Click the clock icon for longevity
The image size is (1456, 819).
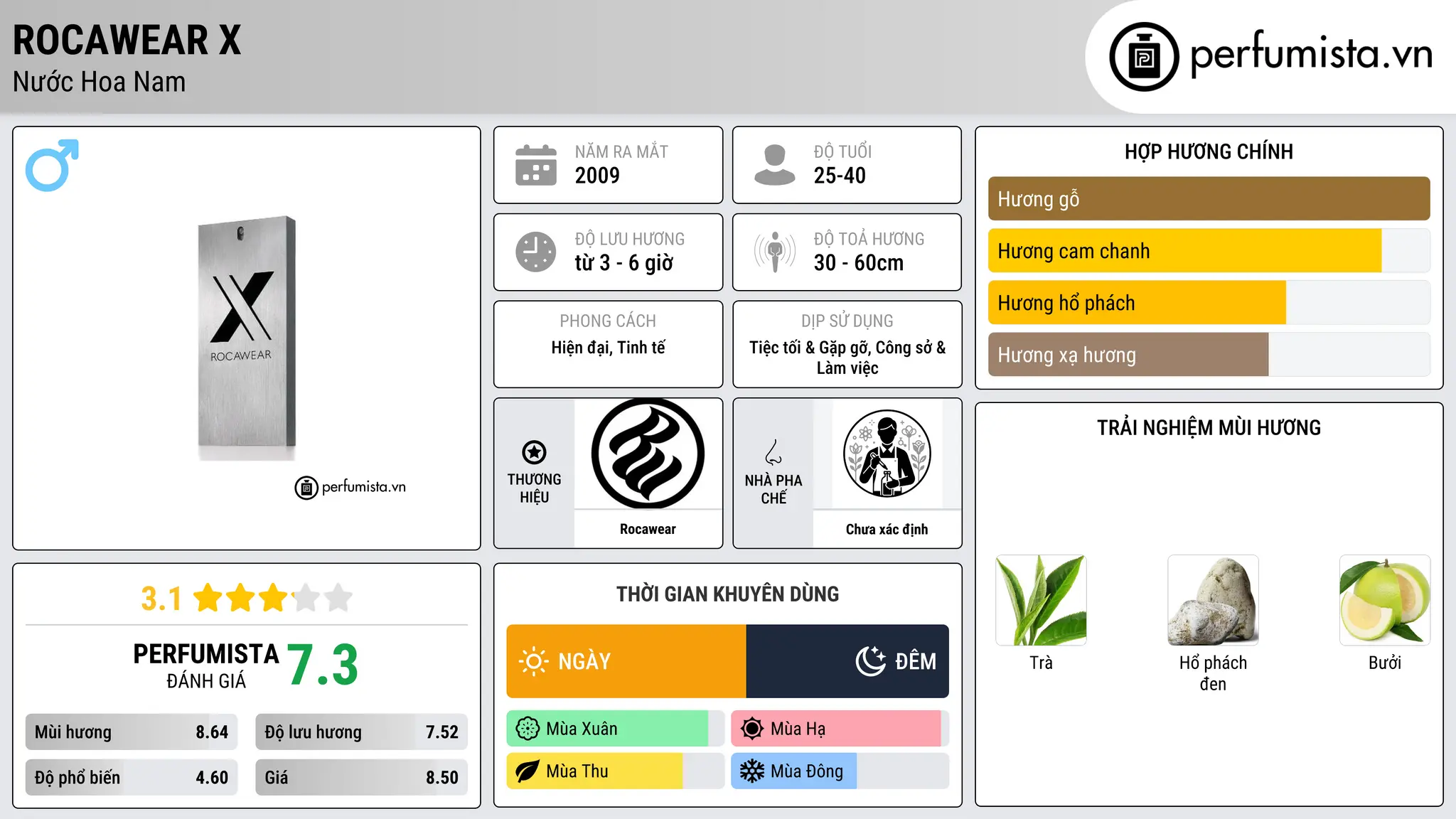(536, 252)
